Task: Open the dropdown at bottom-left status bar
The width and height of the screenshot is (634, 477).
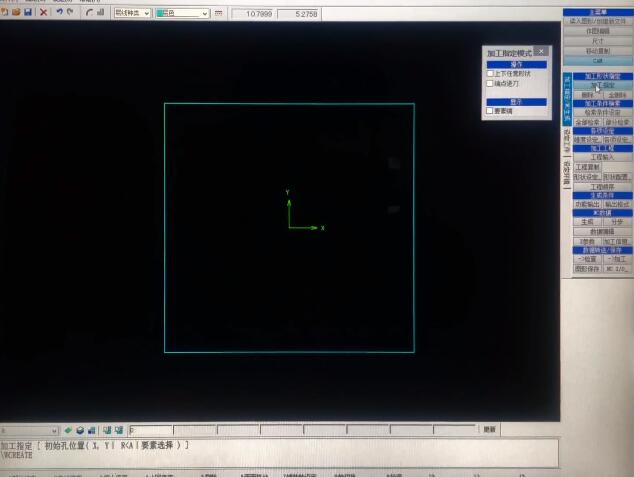Action: [55, 430]
